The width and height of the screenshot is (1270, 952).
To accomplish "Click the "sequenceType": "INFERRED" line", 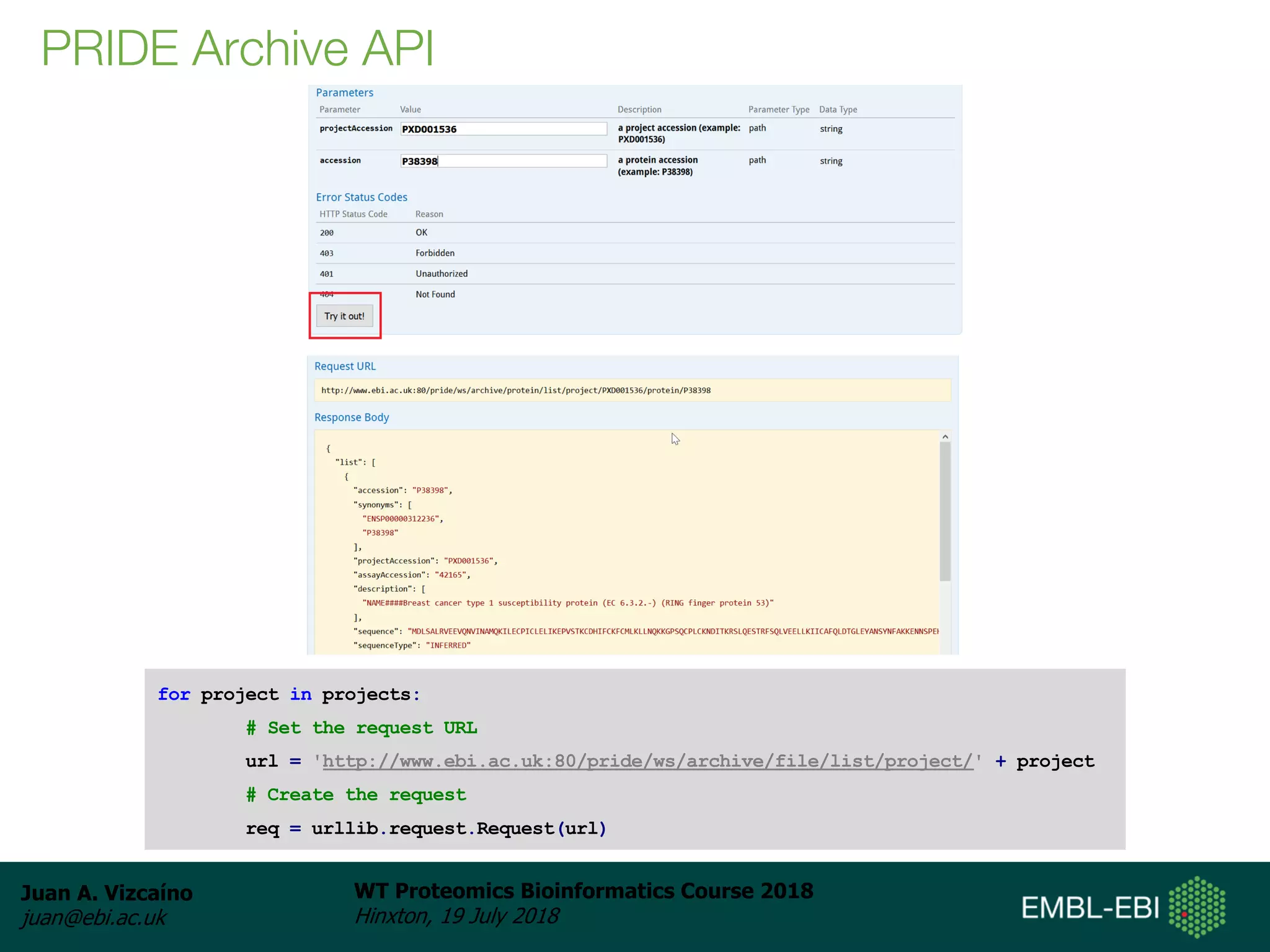I will point(412,645).
